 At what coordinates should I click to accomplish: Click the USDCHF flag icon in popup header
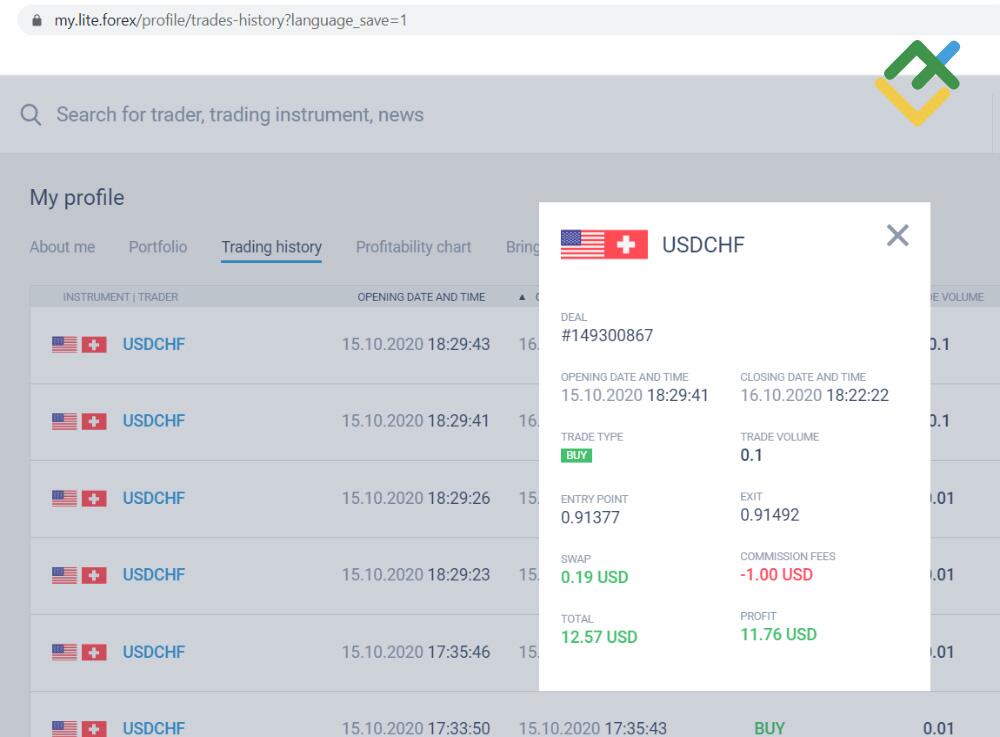(604, 245)
